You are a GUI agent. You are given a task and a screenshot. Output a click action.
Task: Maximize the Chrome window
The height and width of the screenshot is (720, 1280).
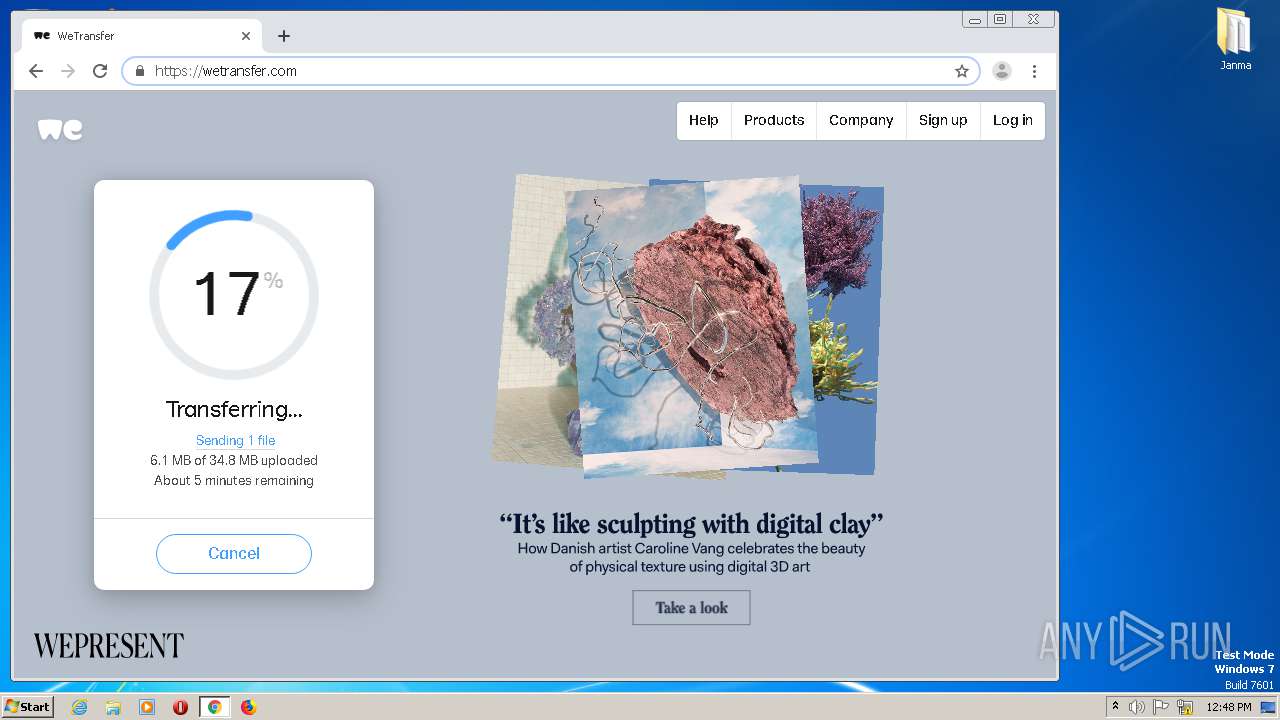point(1000,19)
